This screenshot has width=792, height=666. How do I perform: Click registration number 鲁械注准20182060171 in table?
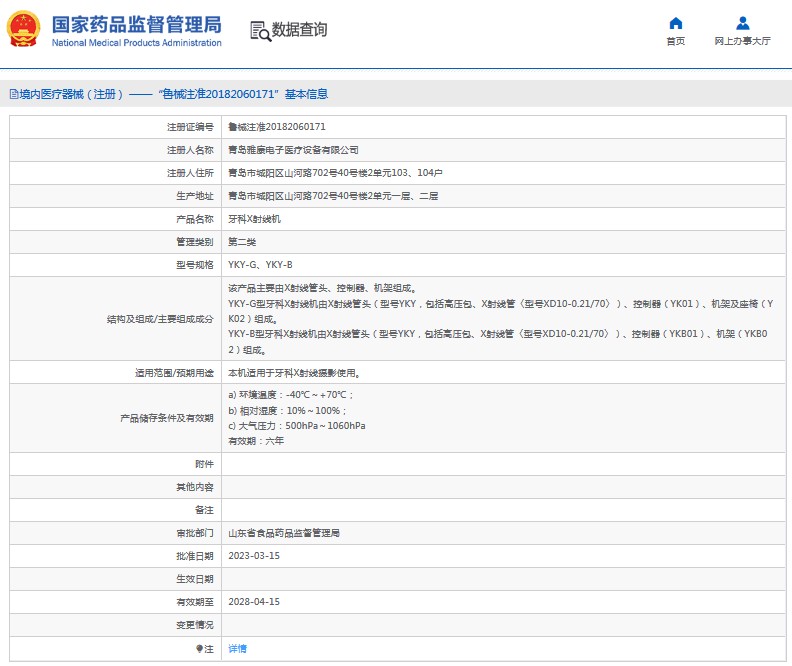[x=277, y=127]
